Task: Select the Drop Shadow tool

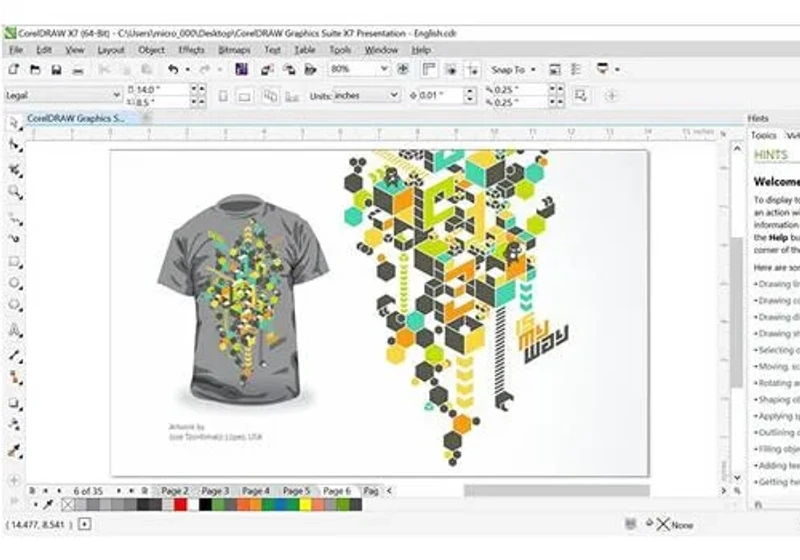Action: [15, 403]
